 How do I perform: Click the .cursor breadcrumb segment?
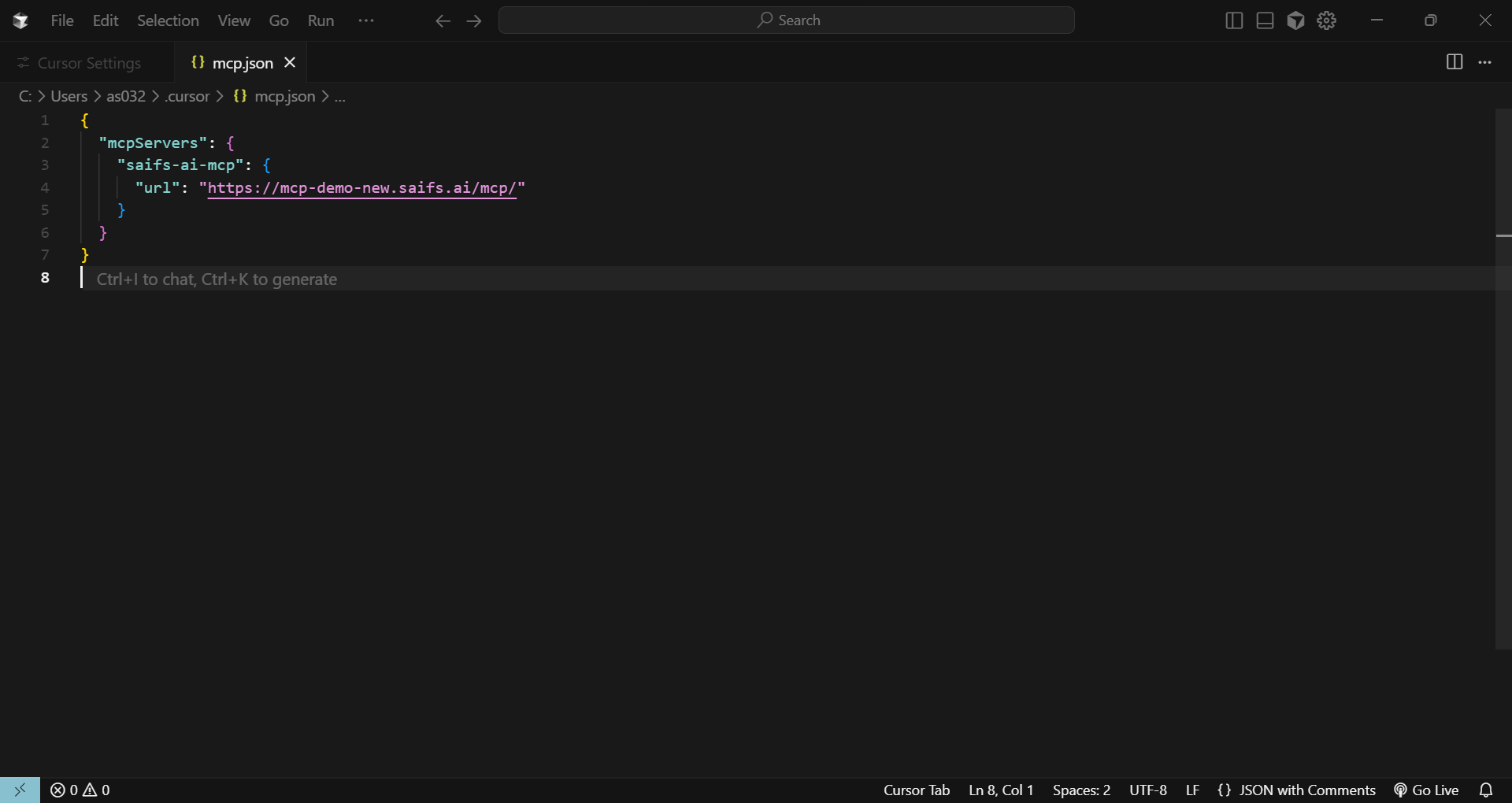[187, 96]
